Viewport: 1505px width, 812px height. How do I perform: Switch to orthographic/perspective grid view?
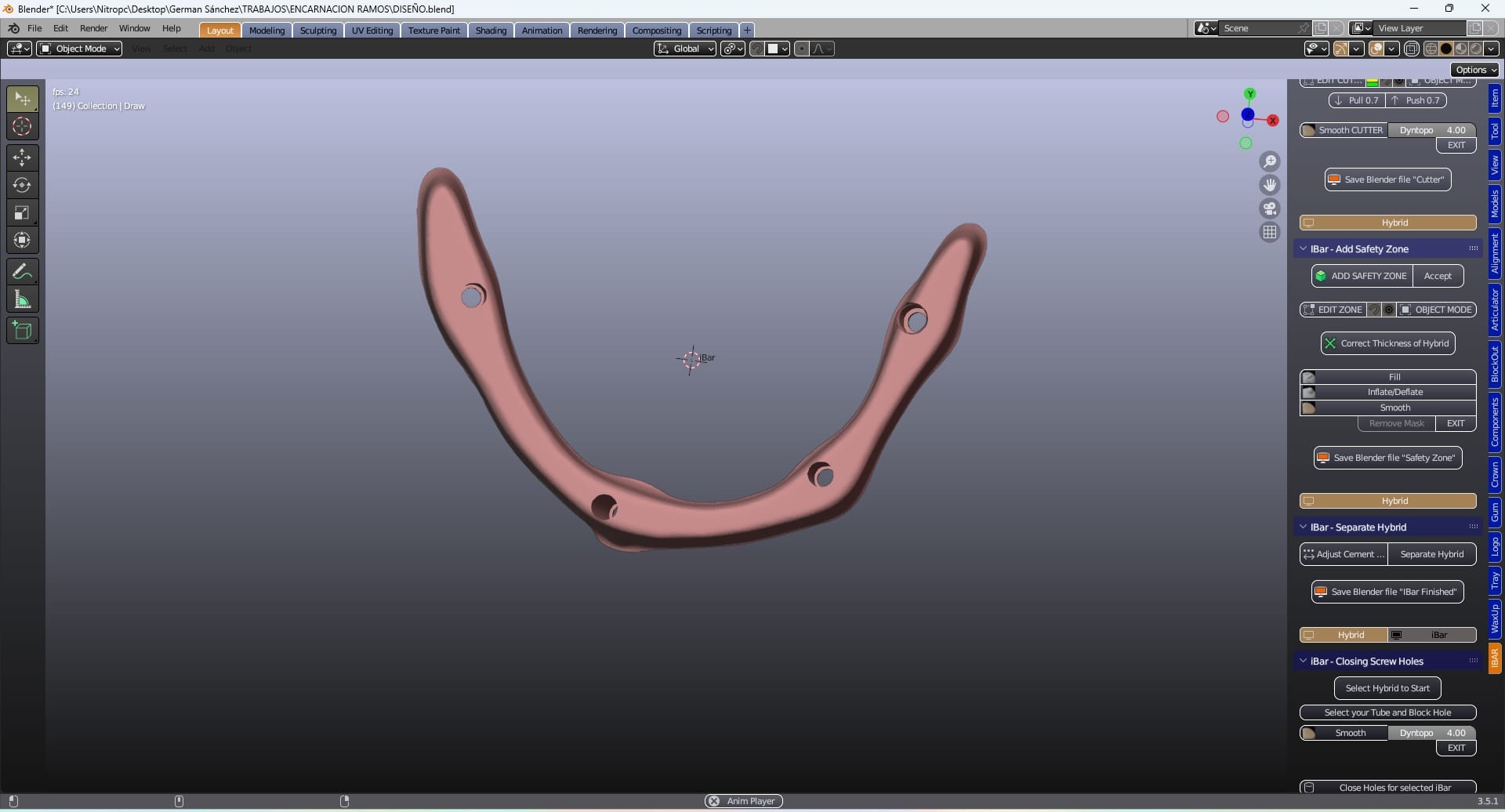coord(1269,232)
